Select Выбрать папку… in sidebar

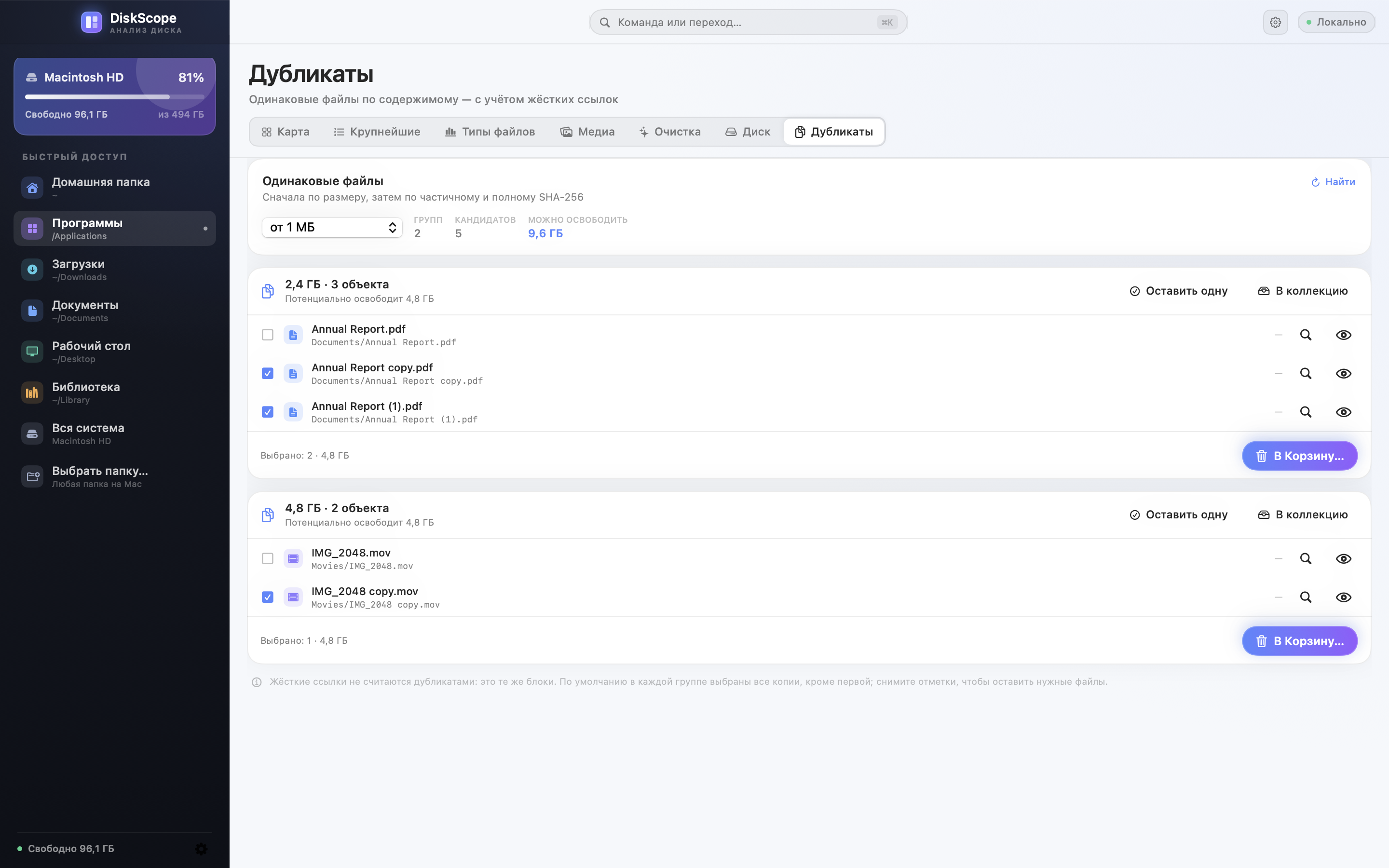point(115,476)
